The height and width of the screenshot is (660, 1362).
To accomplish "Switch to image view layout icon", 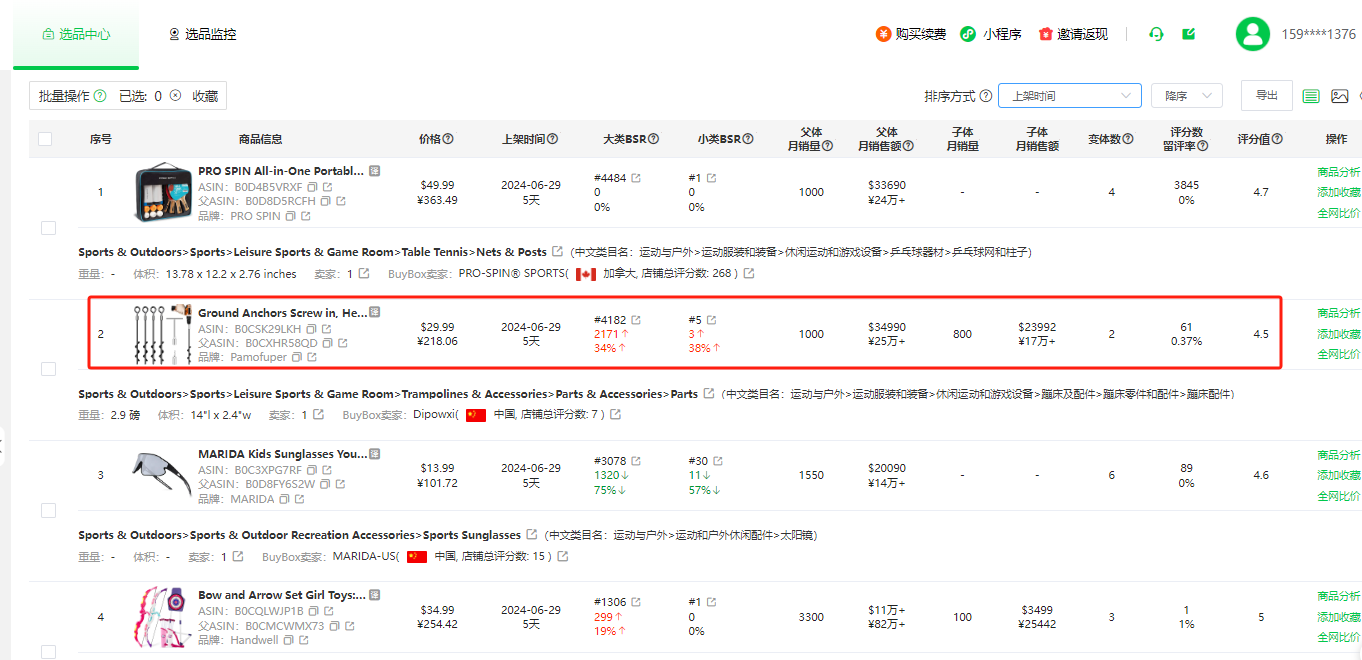I will pyautogui.click(x=1340, y=96).
